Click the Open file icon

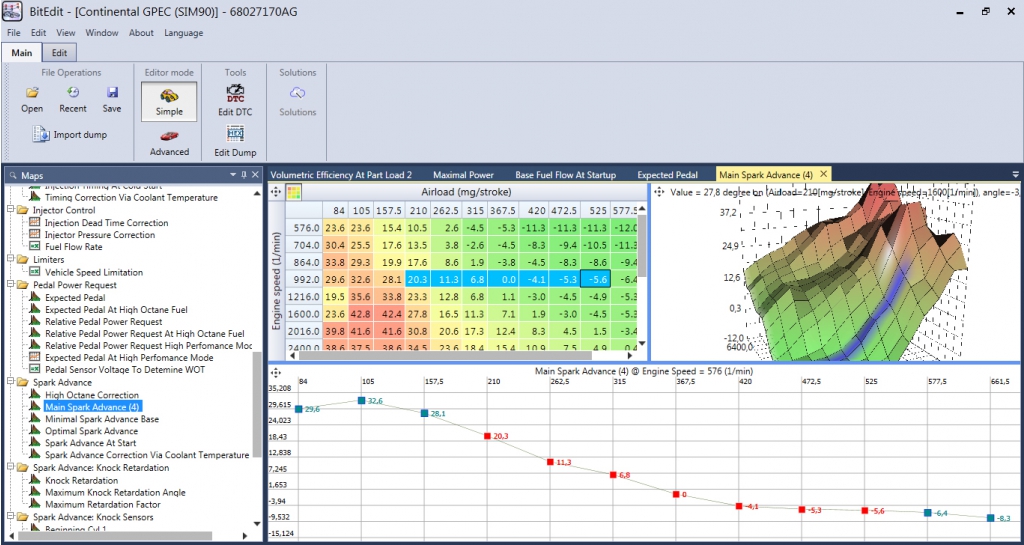(32, 93)
